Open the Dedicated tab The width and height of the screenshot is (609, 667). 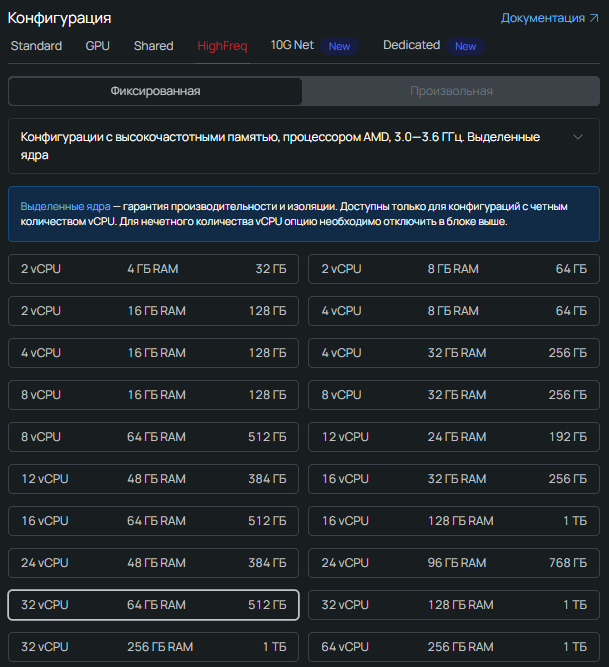pos(411,45)
